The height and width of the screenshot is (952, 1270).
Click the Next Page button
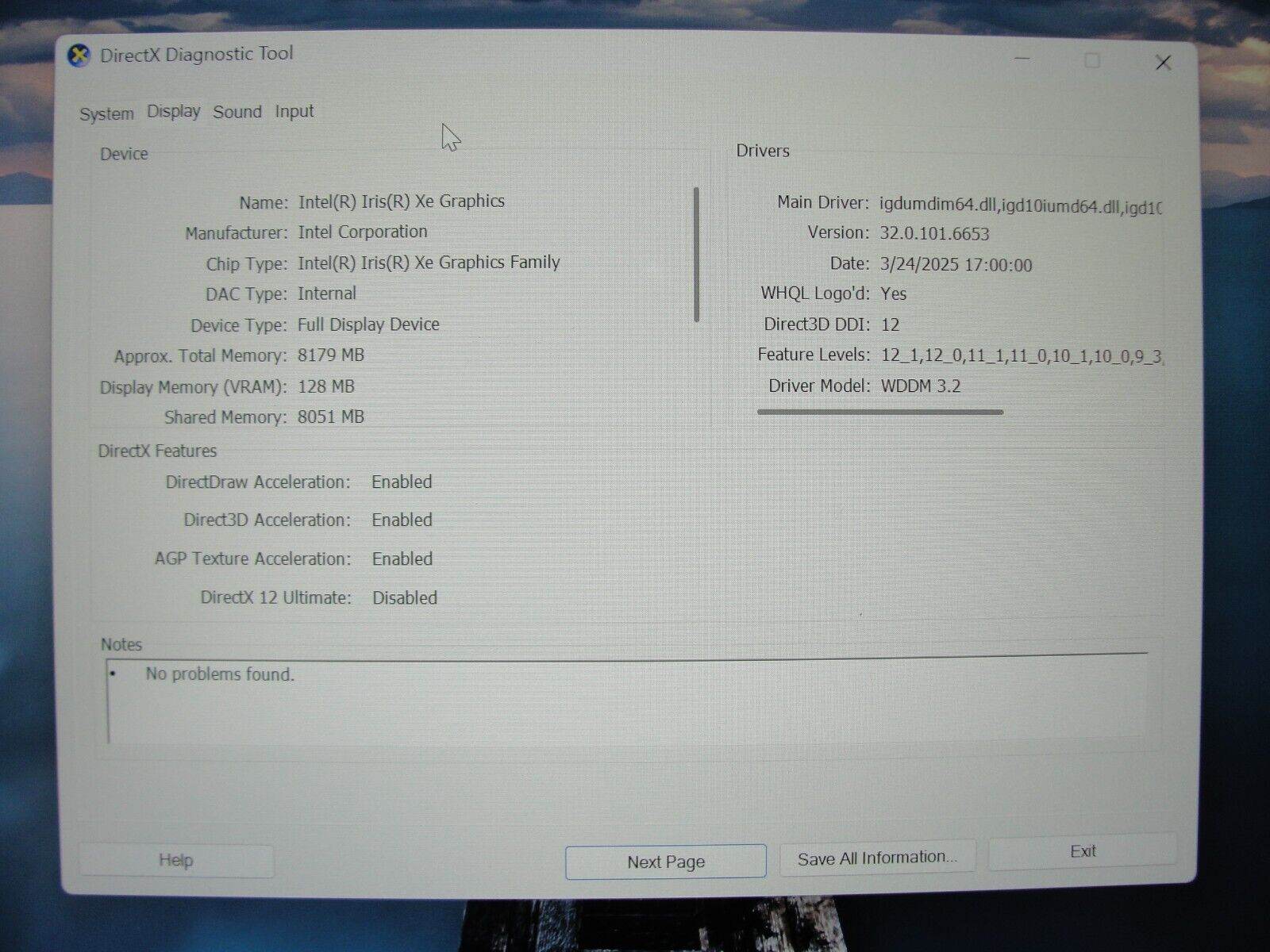click(x=665, y=862)
